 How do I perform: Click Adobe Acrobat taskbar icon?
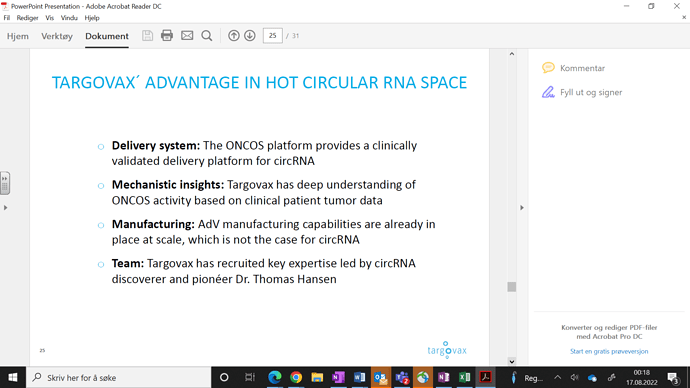486,377
